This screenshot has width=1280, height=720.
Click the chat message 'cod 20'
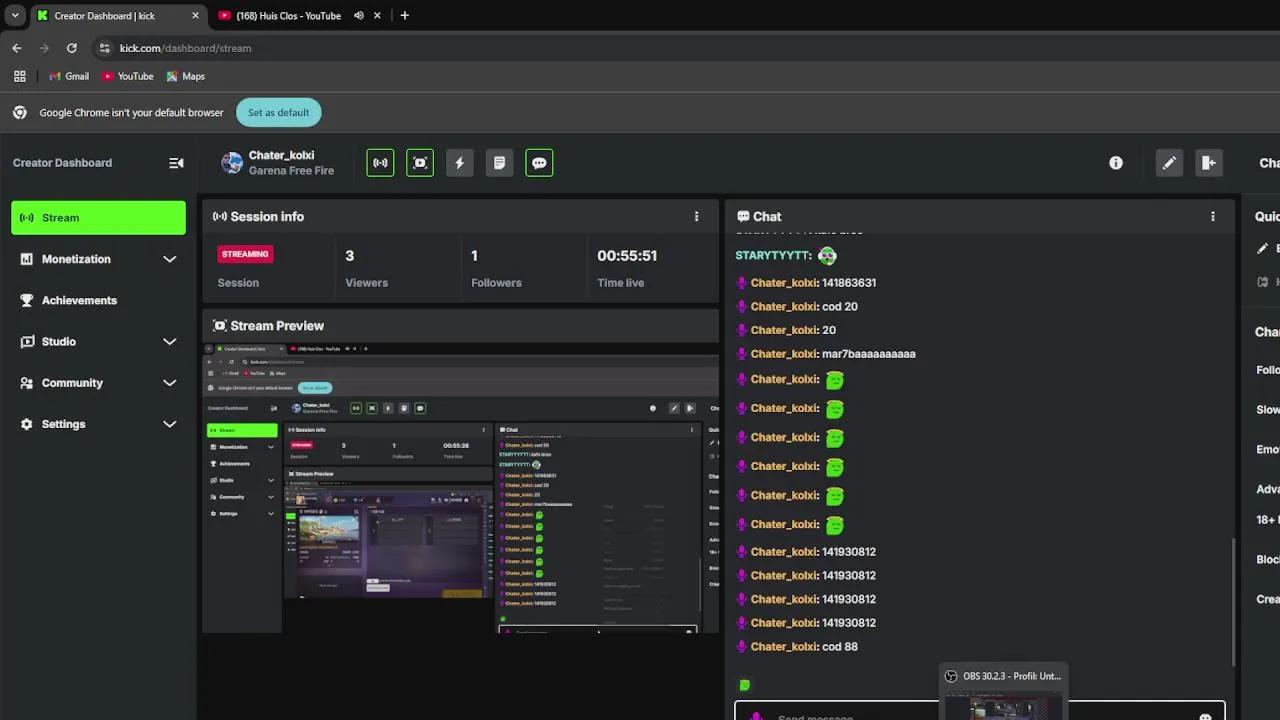840,307
